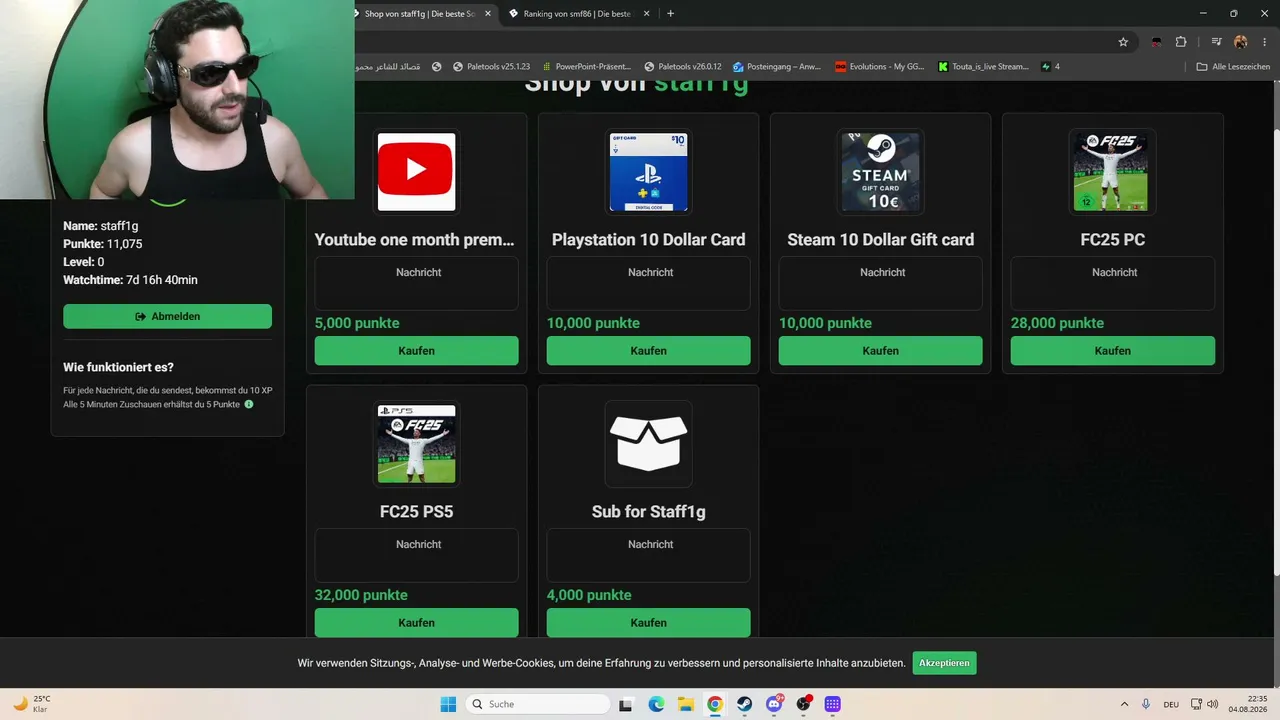
Task: Open the PowerPoint-Präsent... bookmark
Action: click(x=585, y=67)
